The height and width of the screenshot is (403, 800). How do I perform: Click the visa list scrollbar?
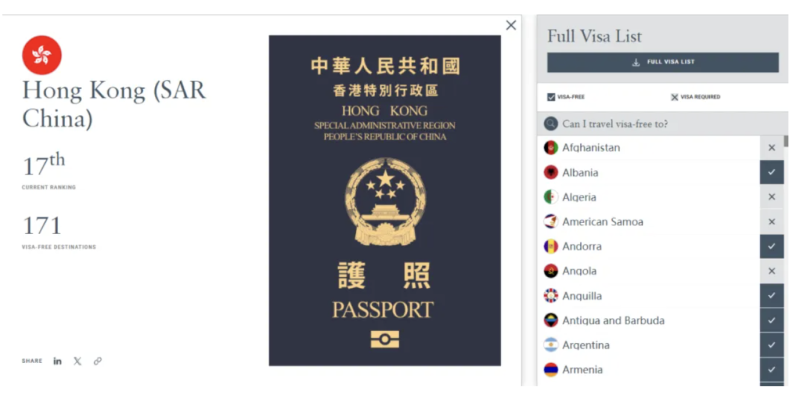pos(786,141)
